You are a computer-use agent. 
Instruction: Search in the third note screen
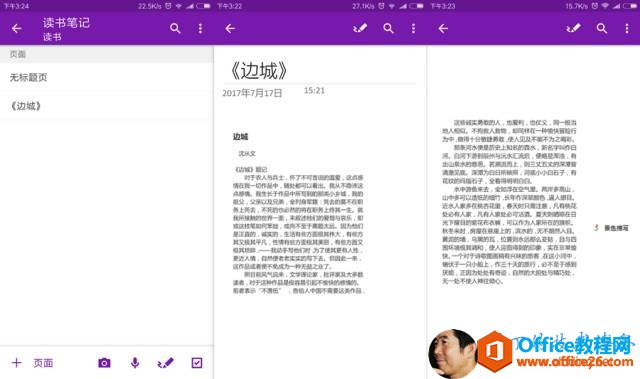click(x=602, y=29)
